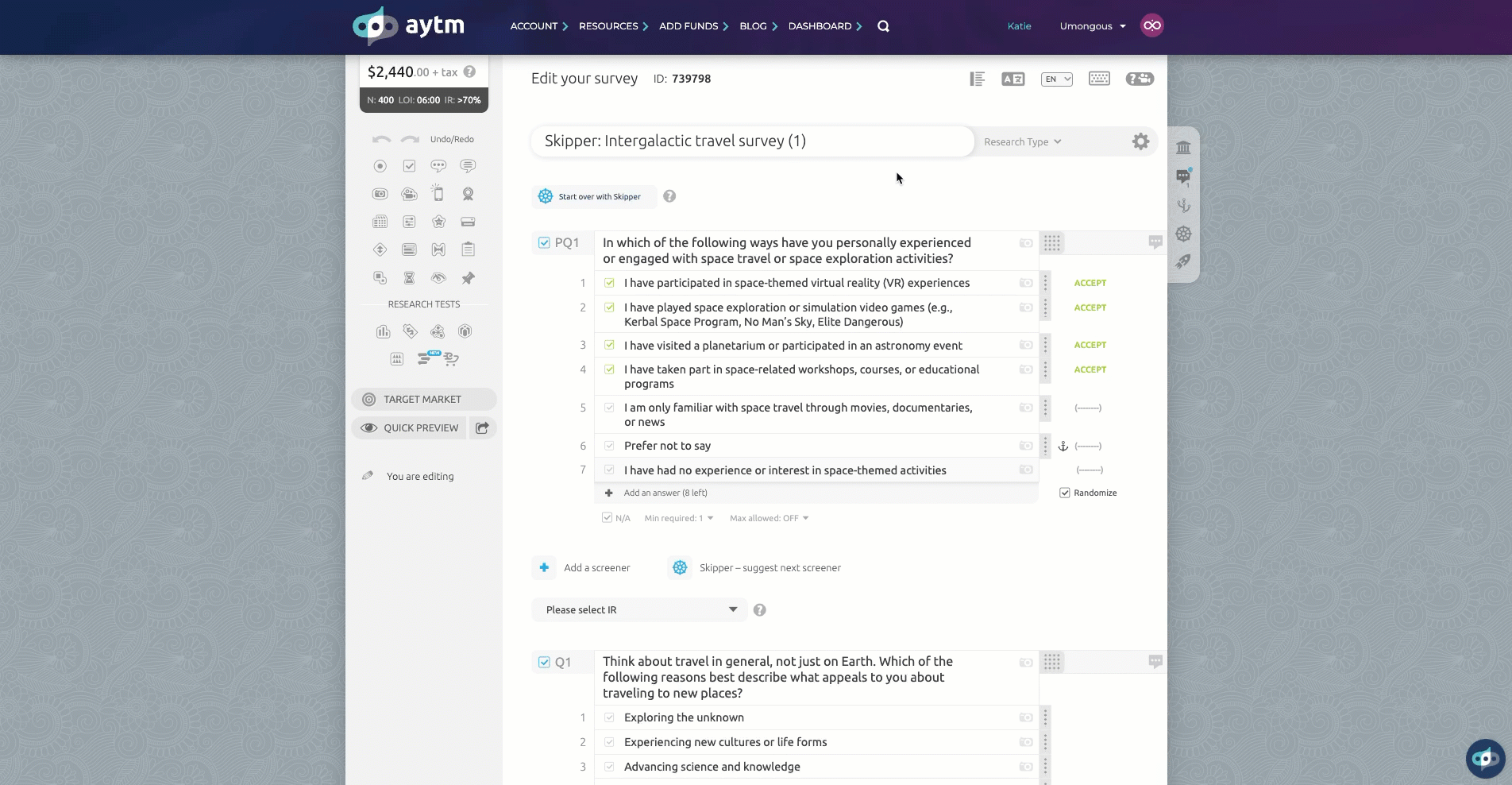Click the survey settings gear icon
Screen dimensions: 1512x785
1140,141
